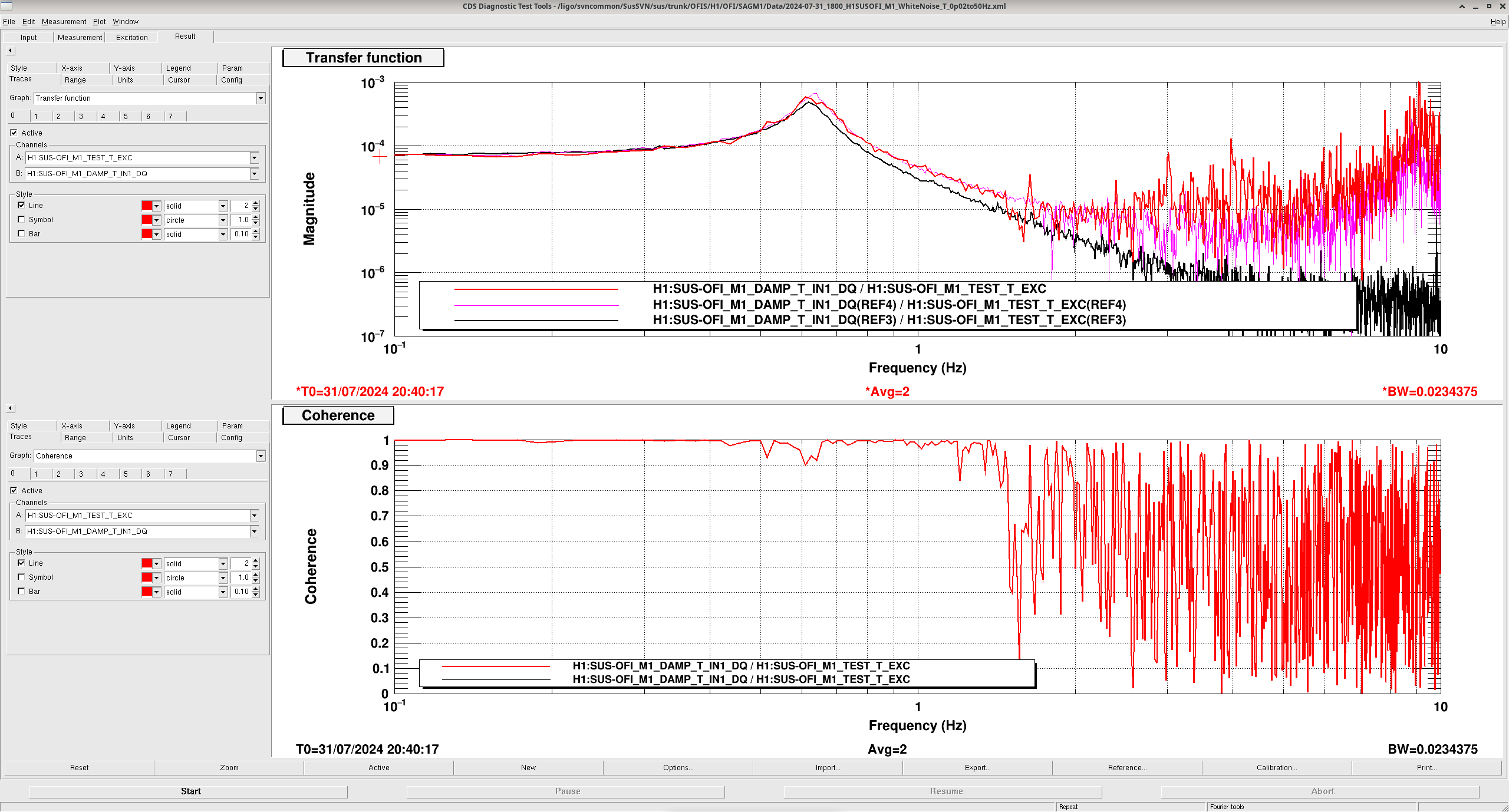1509x812 pixels.
Task: Toggle Active checkbox in lower Traces panel
Action: click(14, 490)
